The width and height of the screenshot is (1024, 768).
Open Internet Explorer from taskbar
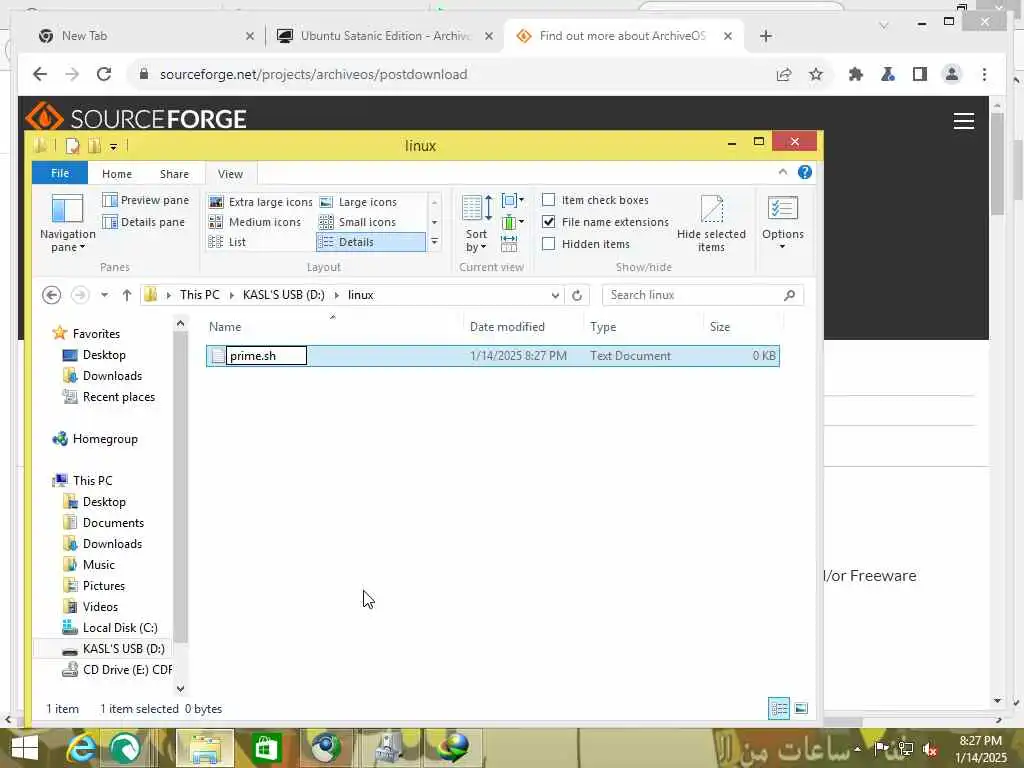coord(81,748)
